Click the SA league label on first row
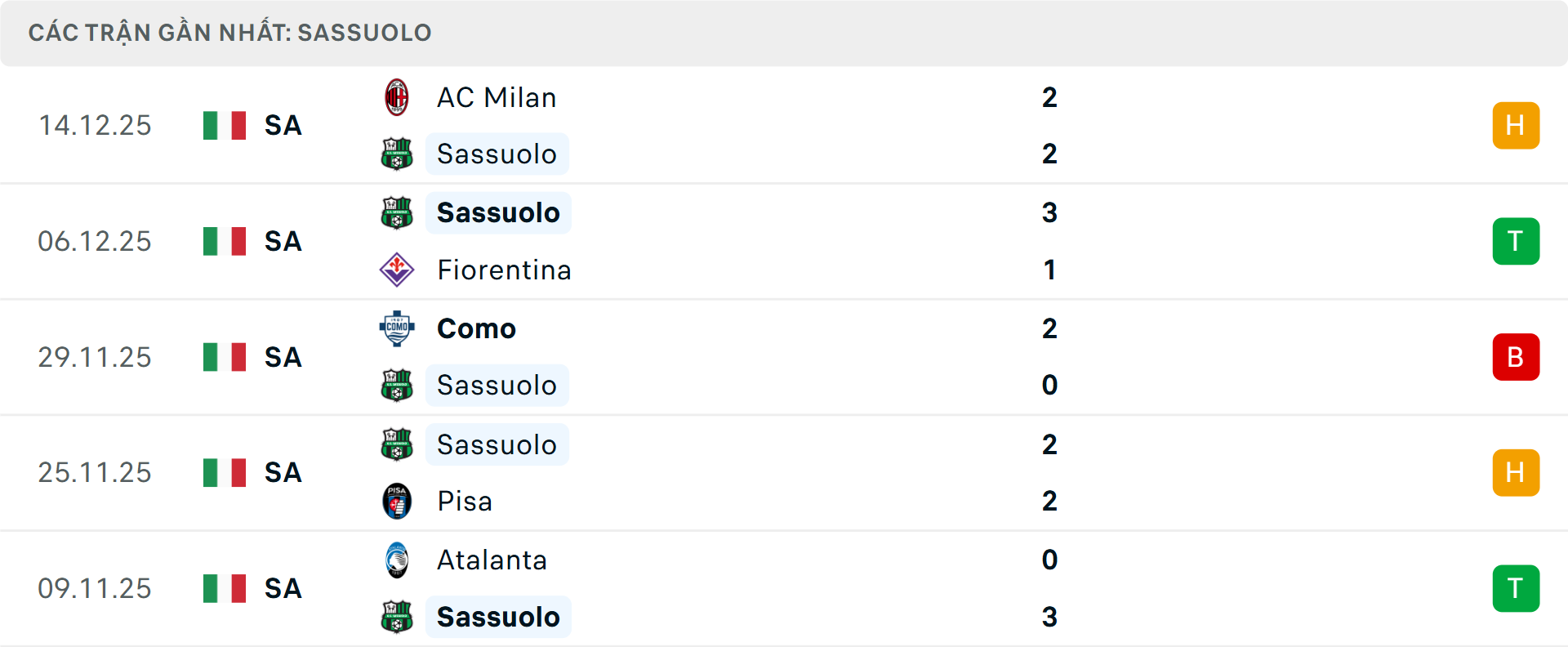 click(281, 125)
